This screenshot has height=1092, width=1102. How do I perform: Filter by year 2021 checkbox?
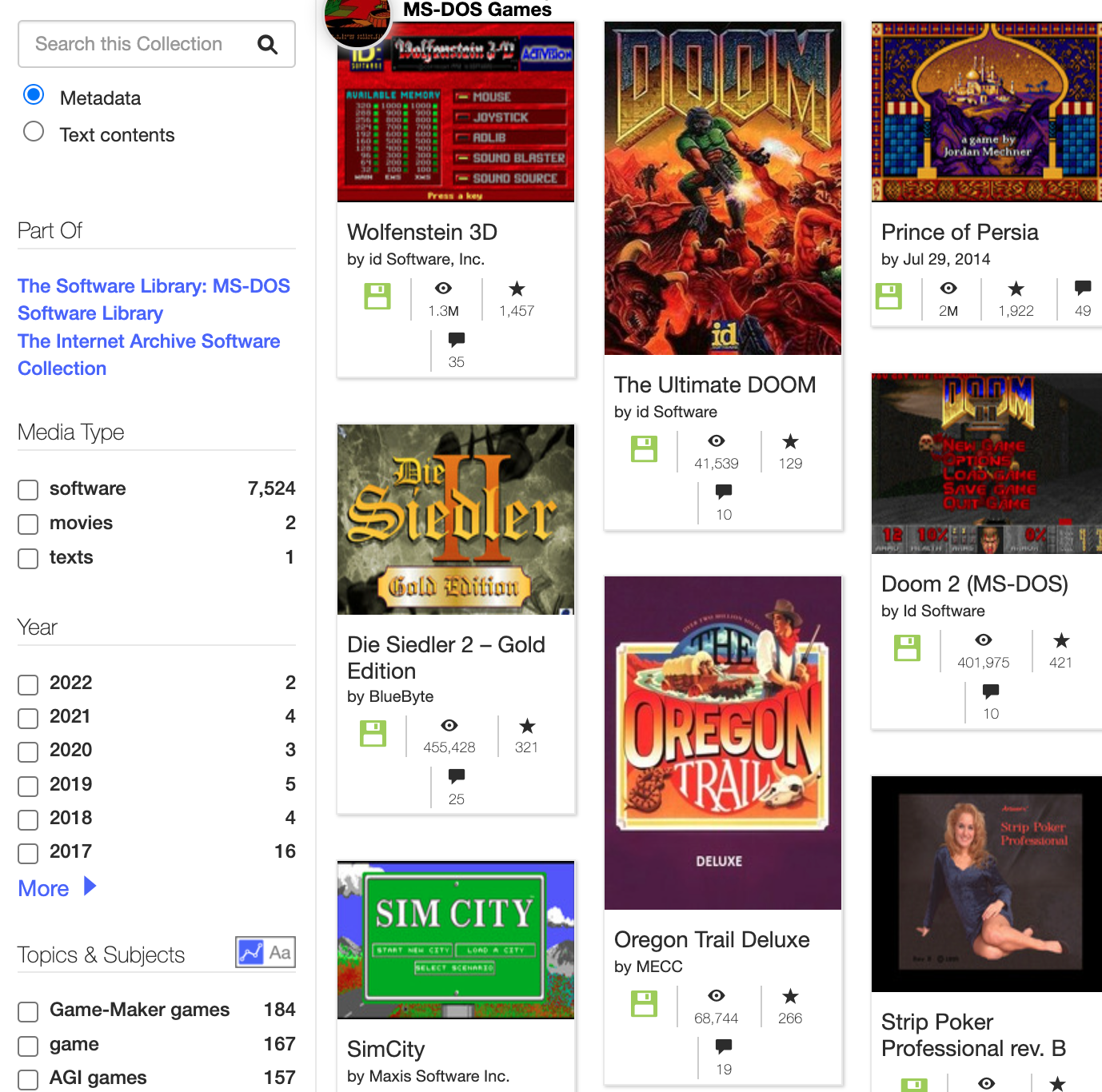tap(28, 718)
